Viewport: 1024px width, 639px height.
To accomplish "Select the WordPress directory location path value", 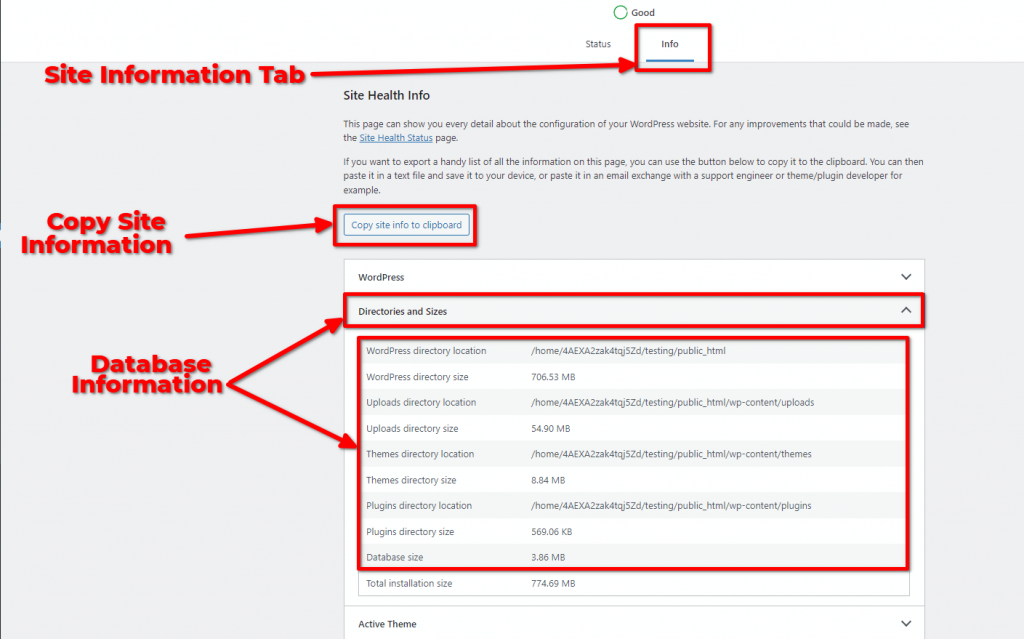I will coord(628,351).
